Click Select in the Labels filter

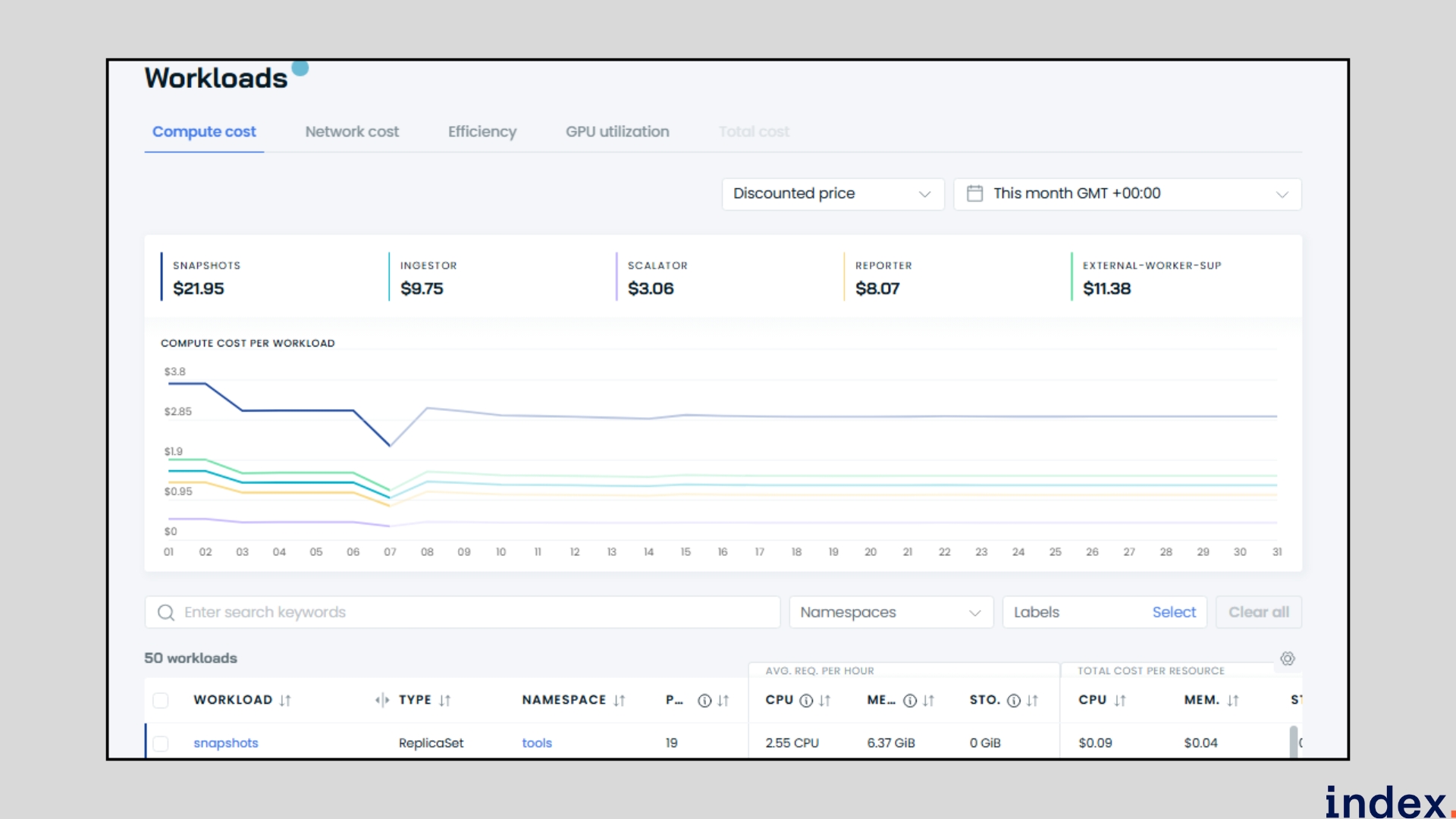[1173, 612]
